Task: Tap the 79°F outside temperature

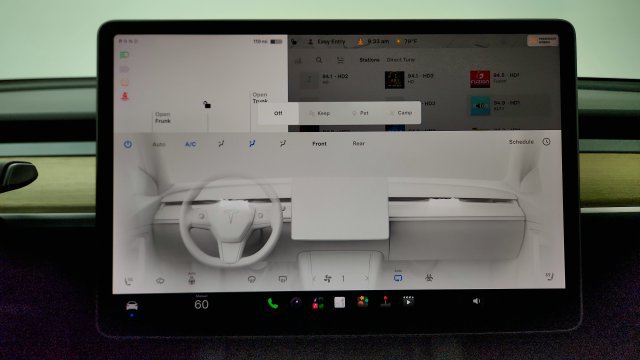Action: (x=406, y=42)
